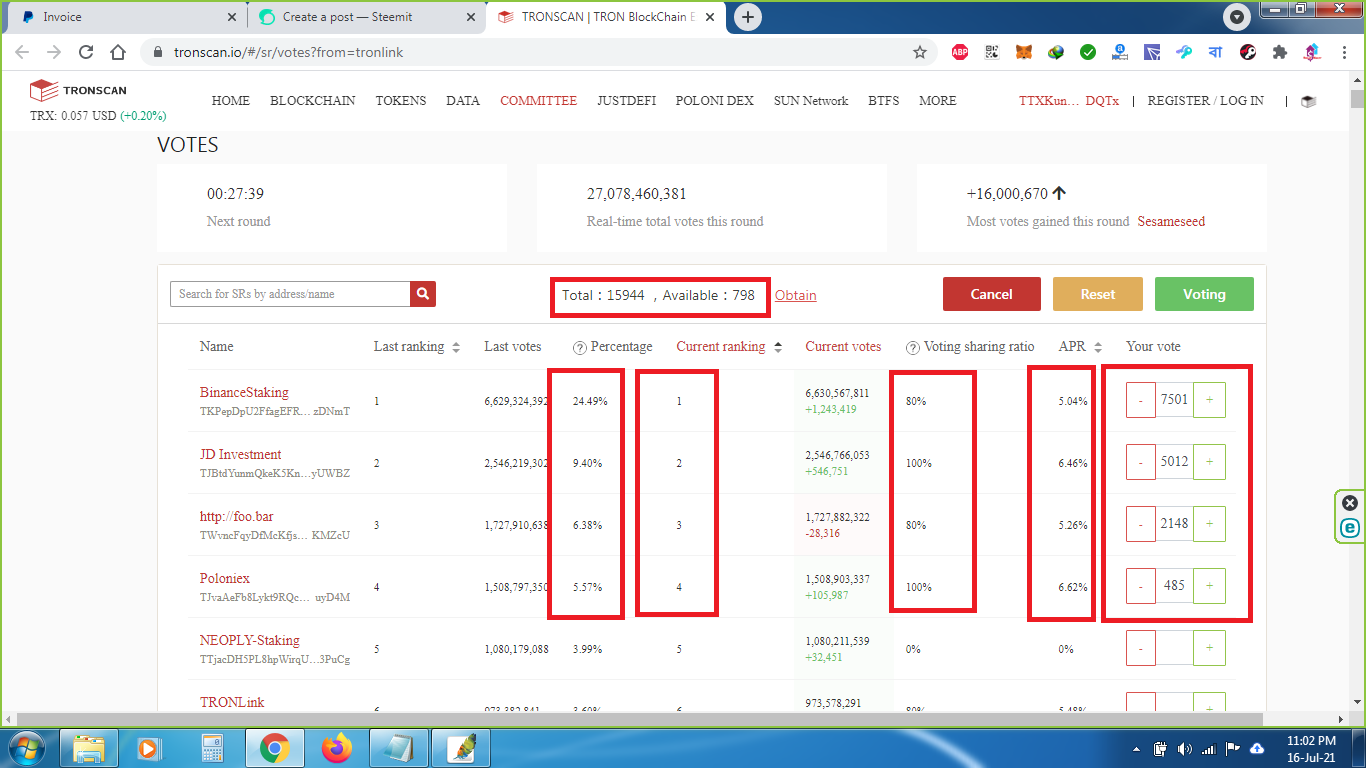This screenshot has width=1366, height=768.
Task: Click the Search for SRs input field
Action: pyautogui.click(x=290, y=294)
